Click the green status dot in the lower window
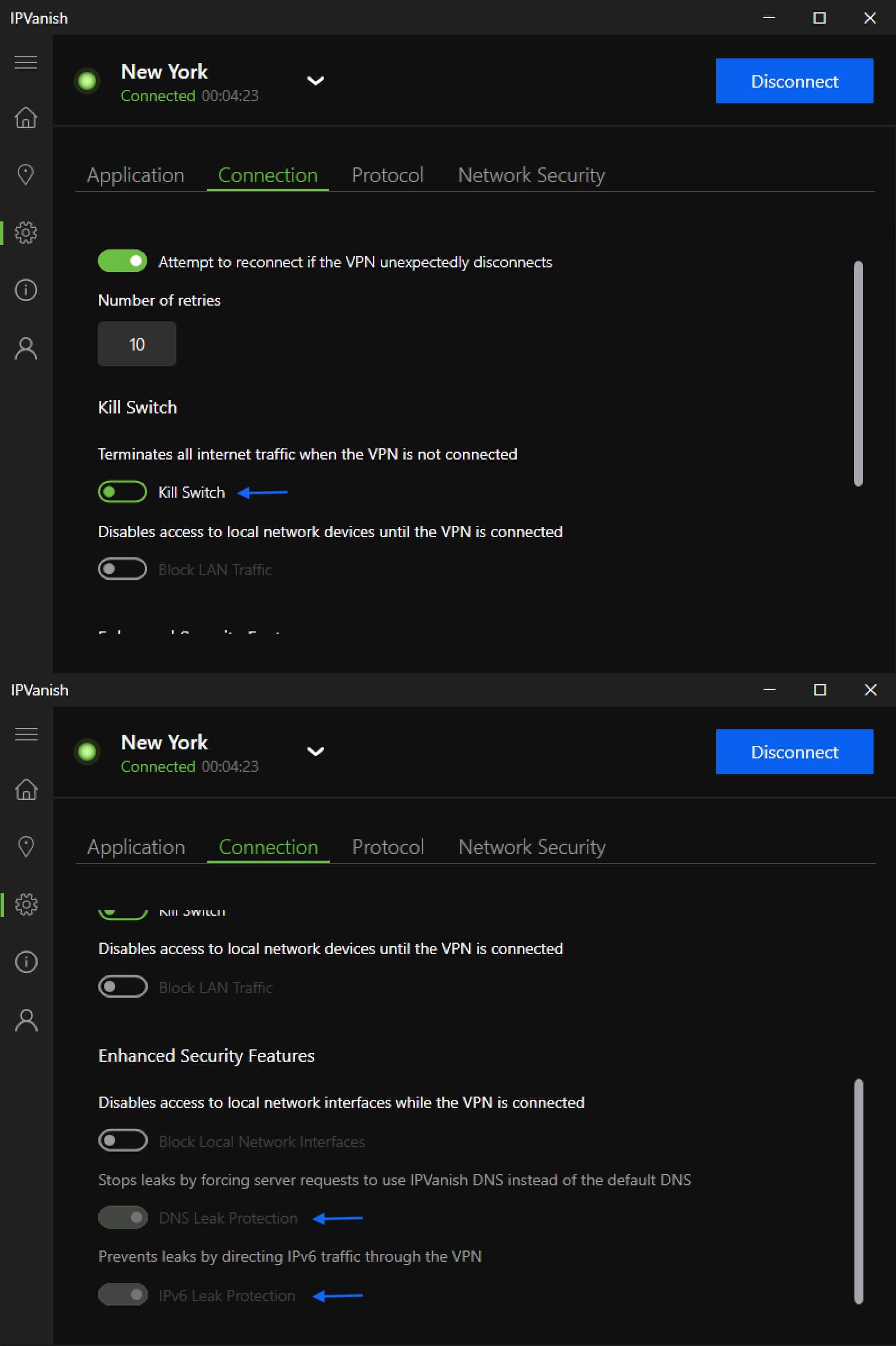This screenshot has width=896, height=1346. pyautogui.click(x=87, y=751)
